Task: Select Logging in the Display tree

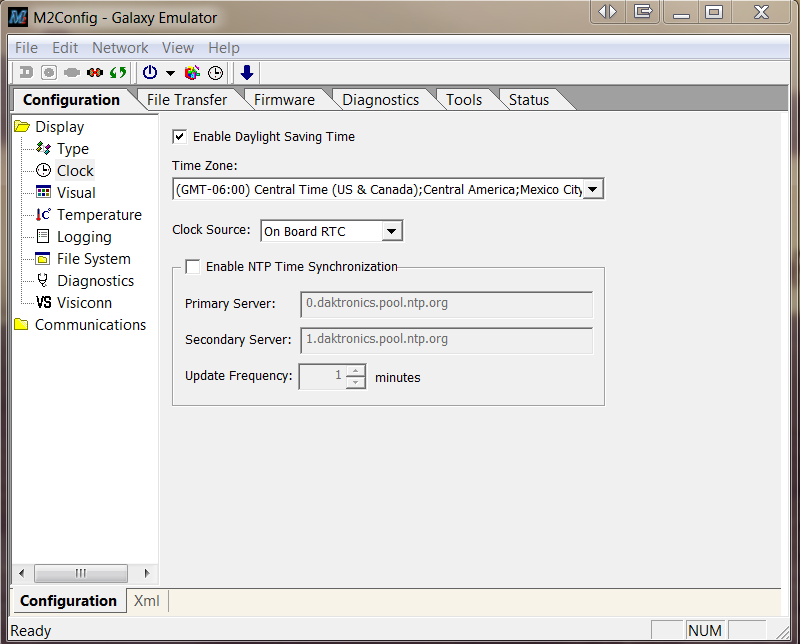Action: tap(84, 237)
